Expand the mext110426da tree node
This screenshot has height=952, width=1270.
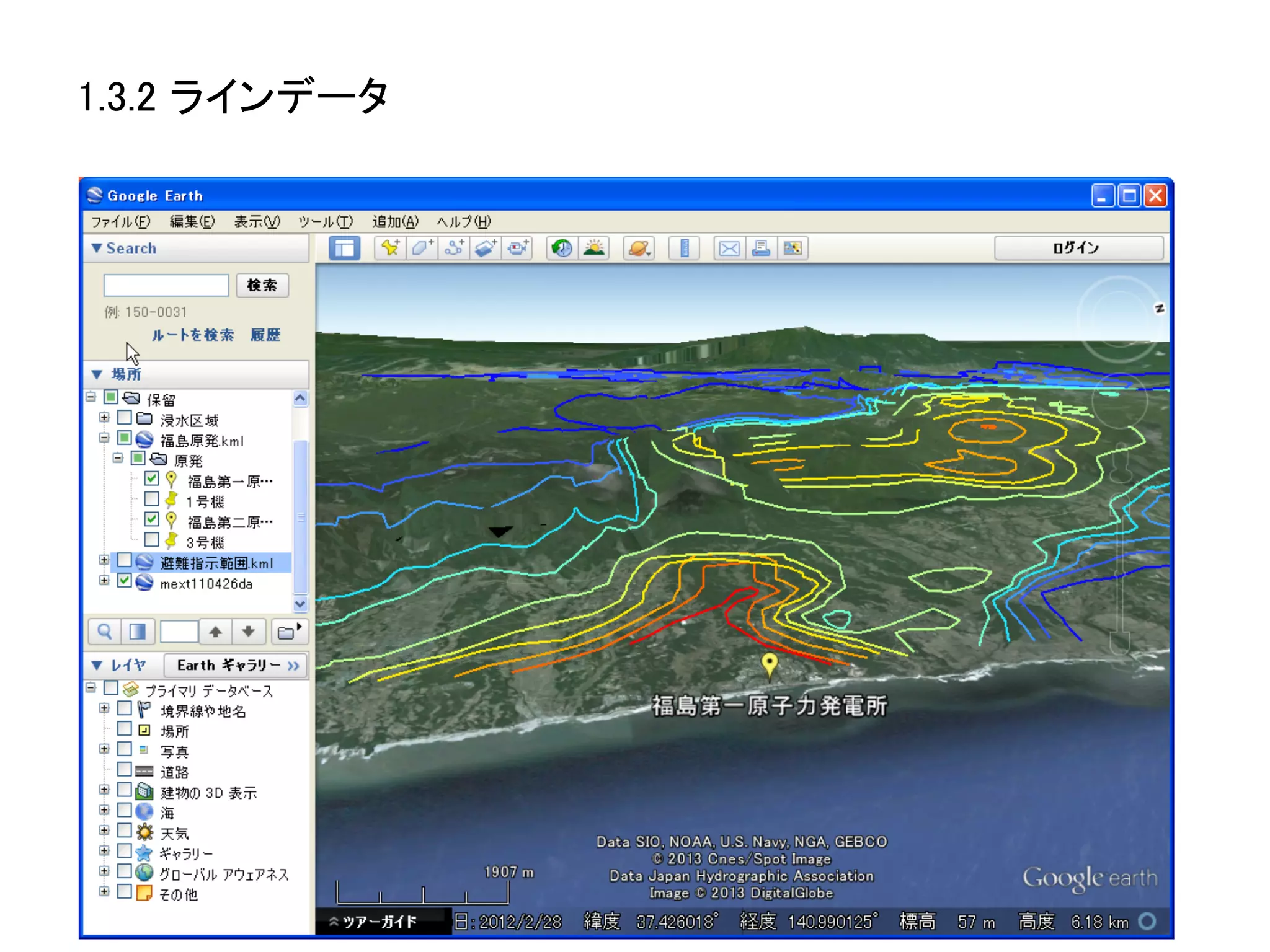(104, 581)
